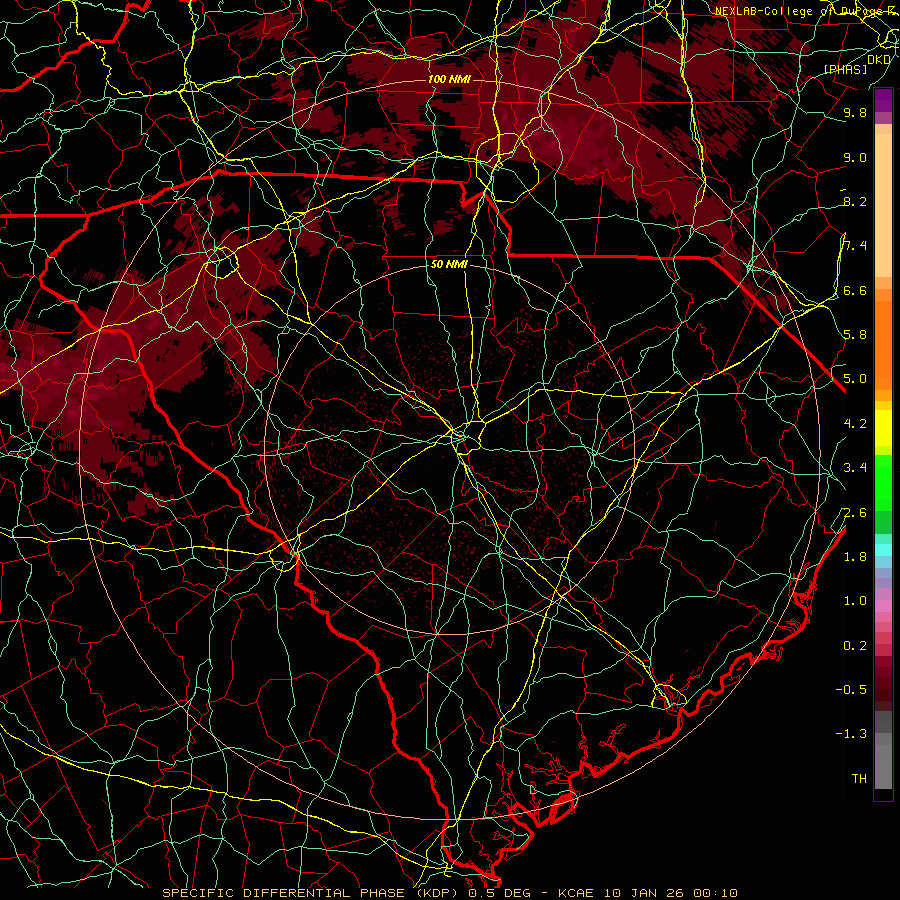The image size is (900, 900).
Task: Click the 100 NMI range ring label
Action: pos(449,79)
